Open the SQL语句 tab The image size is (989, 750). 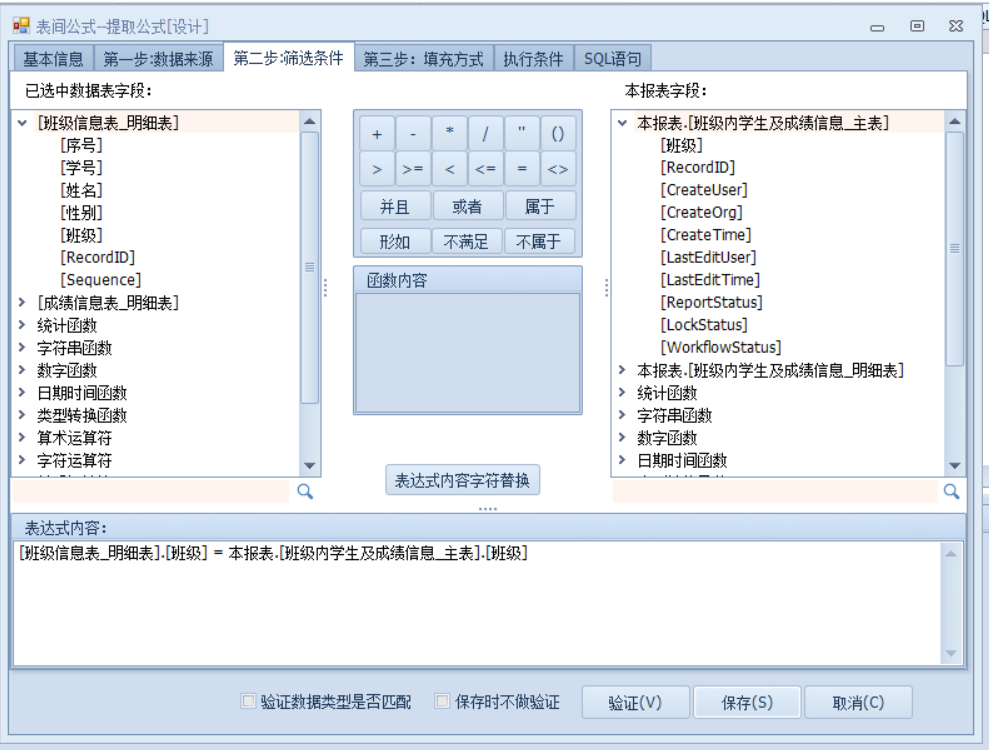pyautogui.click(x=613, y=58)
